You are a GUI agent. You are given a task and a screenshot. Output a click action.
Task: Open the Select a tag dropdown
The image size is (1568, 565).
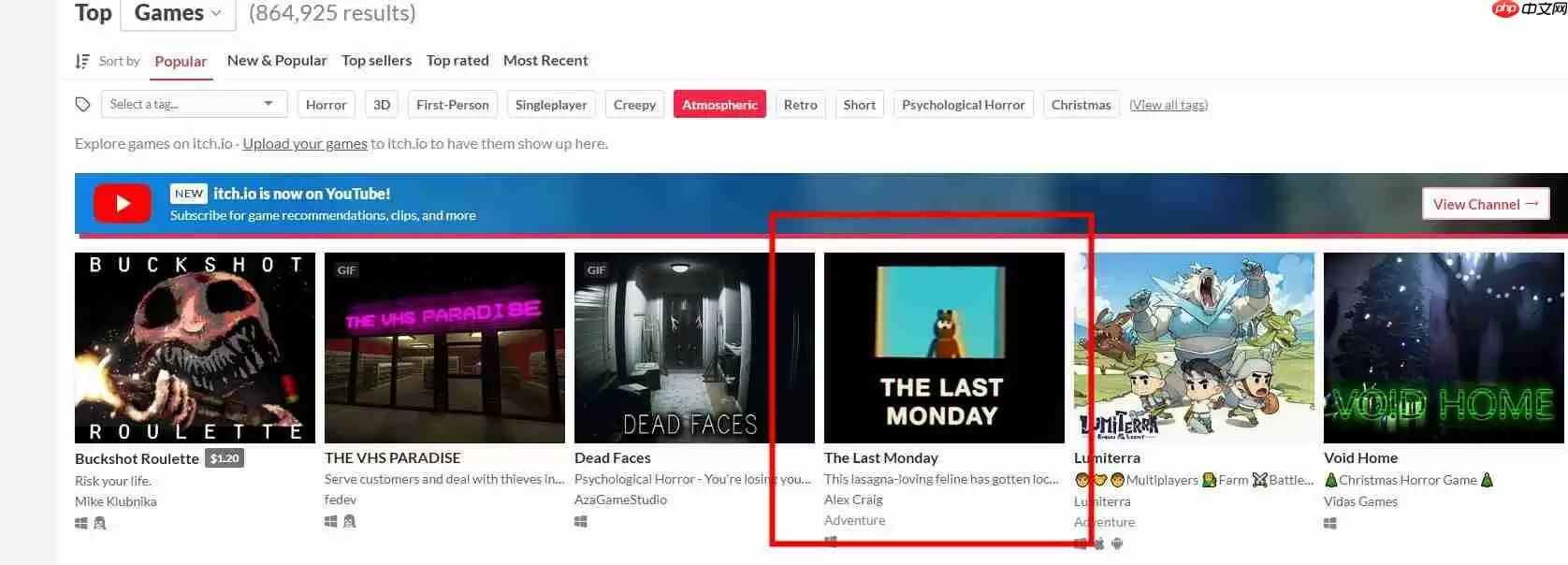[193, 104]
